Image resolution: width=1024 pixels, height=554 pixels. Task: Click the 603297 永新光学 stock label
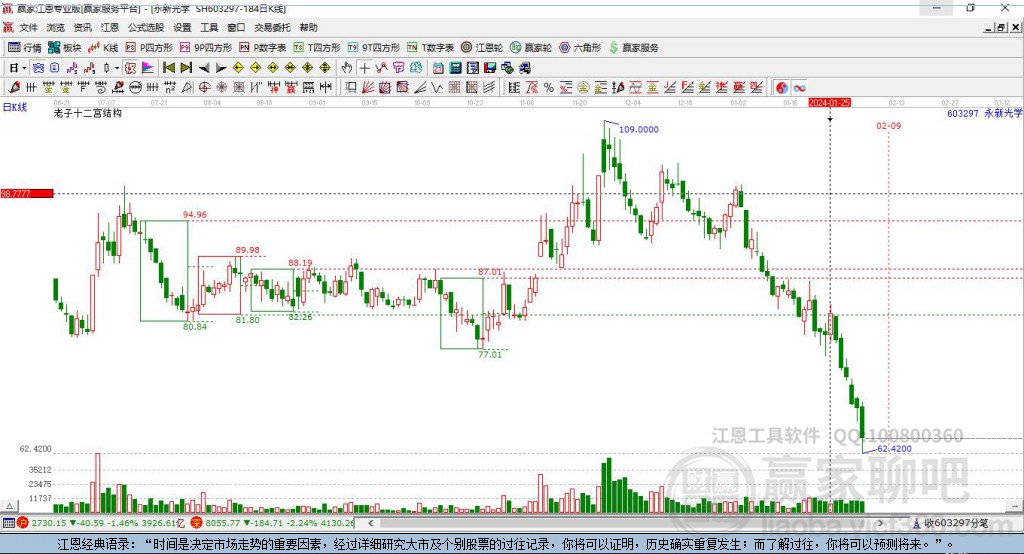(x=984, y=113)
